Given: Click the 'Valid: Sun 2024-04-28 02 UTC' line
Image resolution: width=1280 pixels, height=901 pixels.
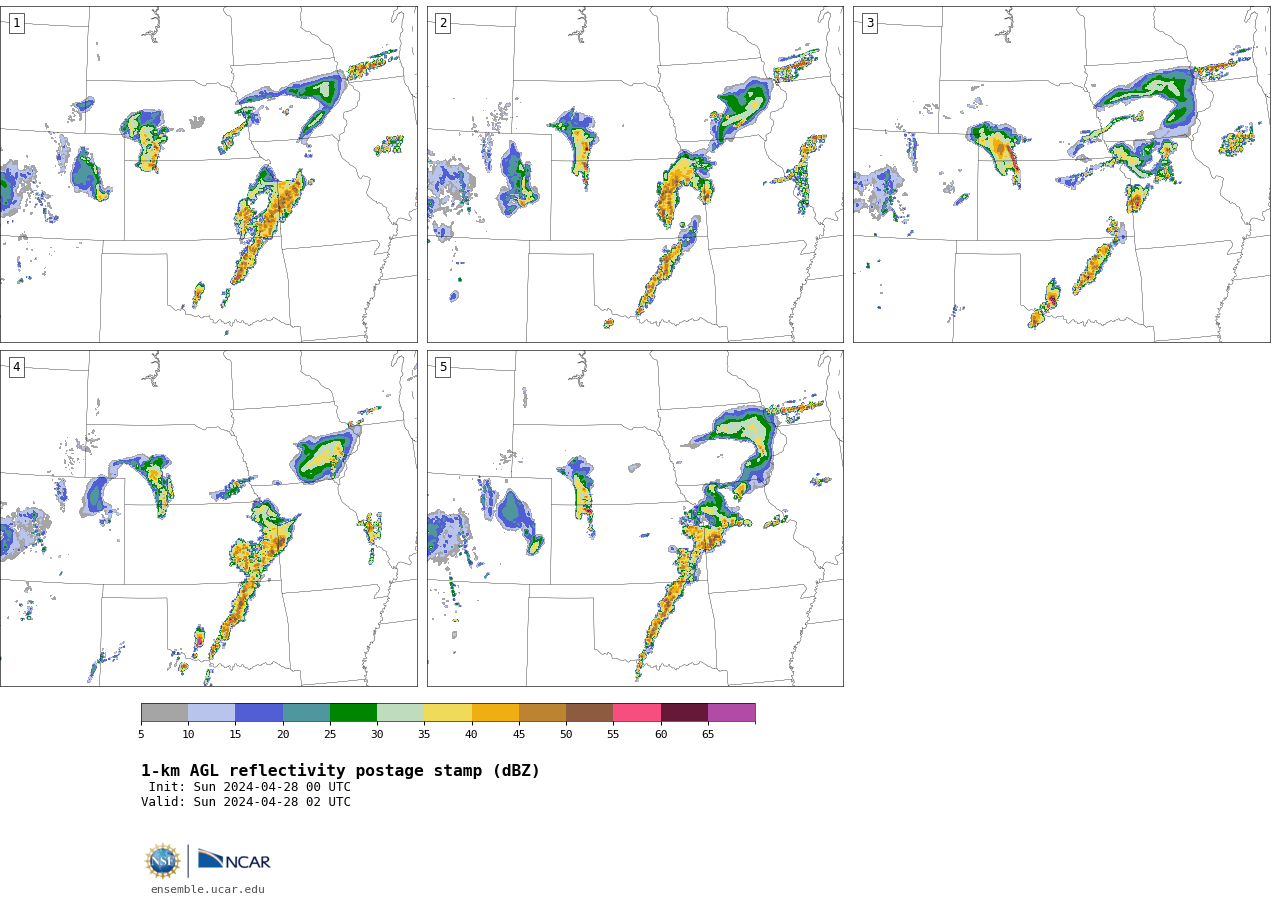Looking at the screenshot, I should point(246,802).
